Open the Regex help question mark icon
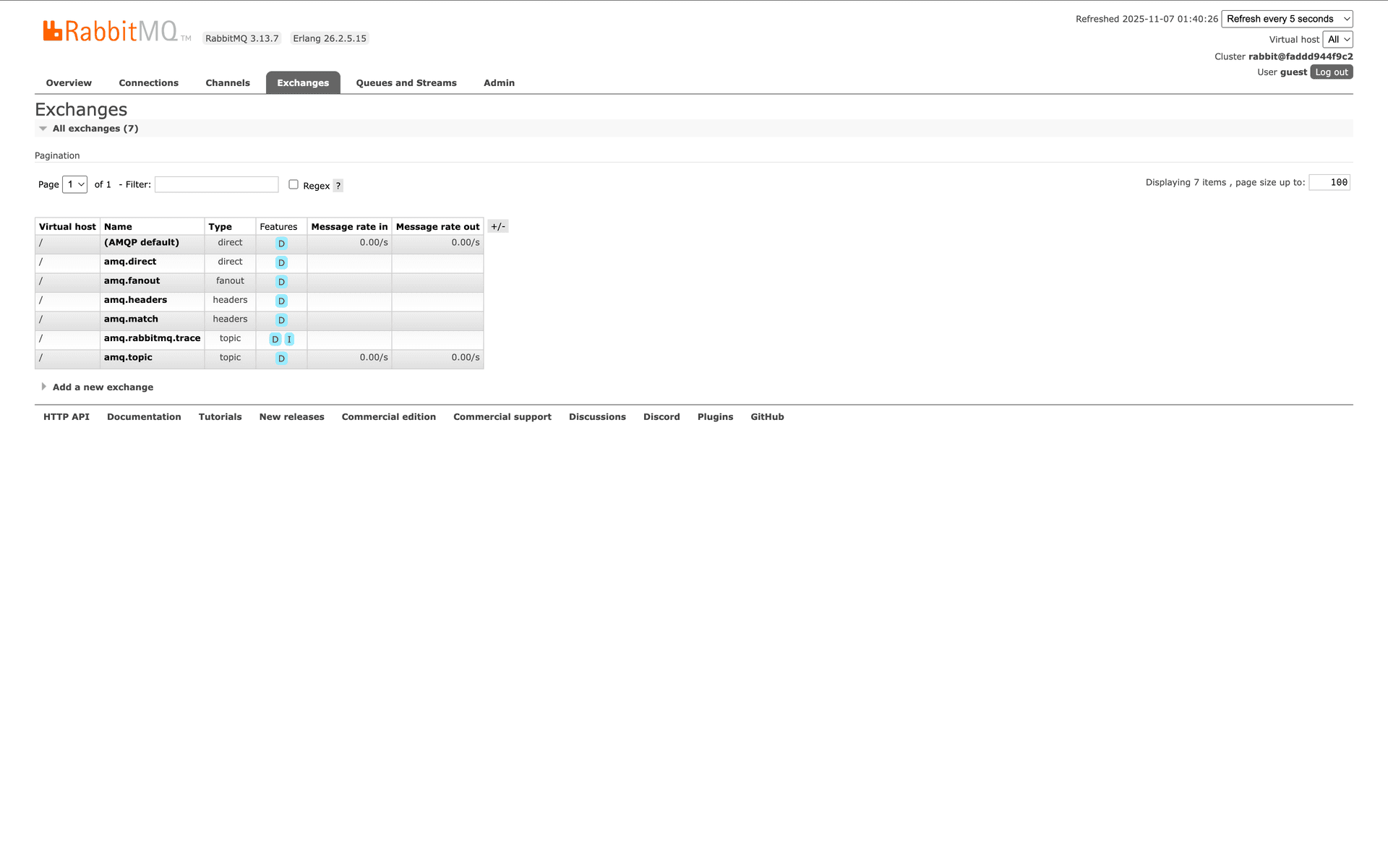This screenshot has height=868, width=1388. coord(338,186)
